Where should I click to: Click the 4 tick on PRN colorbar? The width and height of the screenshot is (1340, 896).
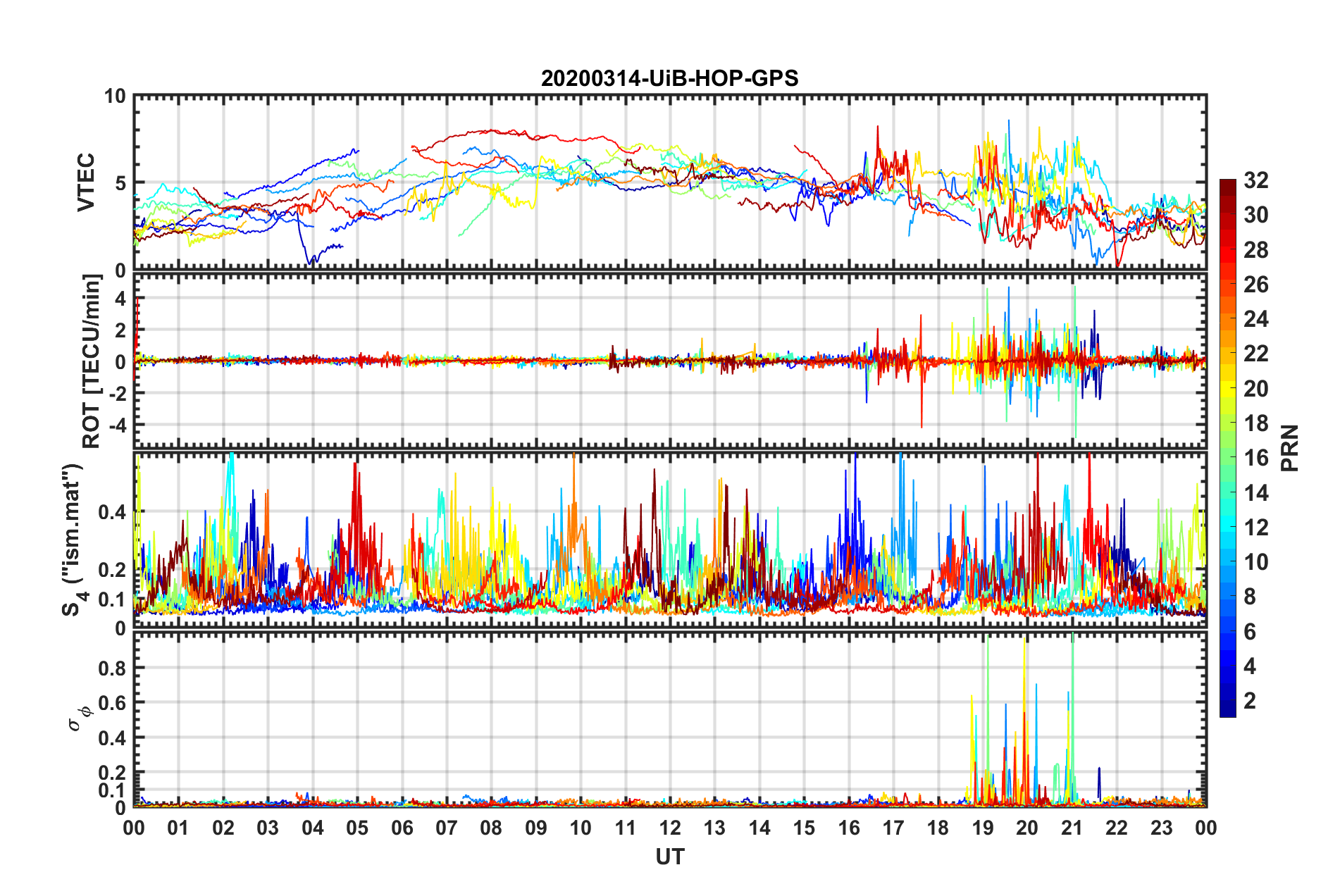pyautogui.click(x=1250, y=666)
